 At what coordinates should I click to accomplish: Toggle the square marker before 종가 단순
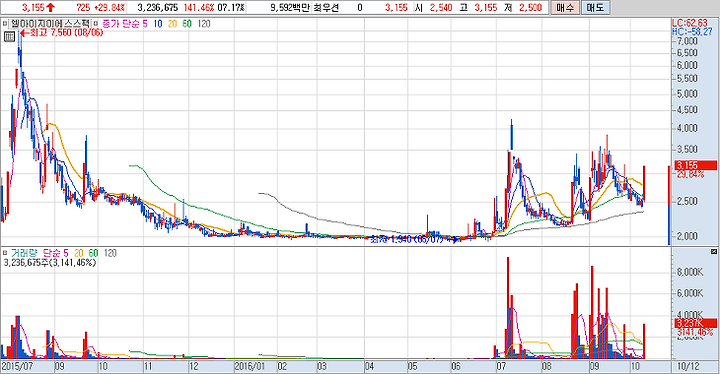coord(96,23)
